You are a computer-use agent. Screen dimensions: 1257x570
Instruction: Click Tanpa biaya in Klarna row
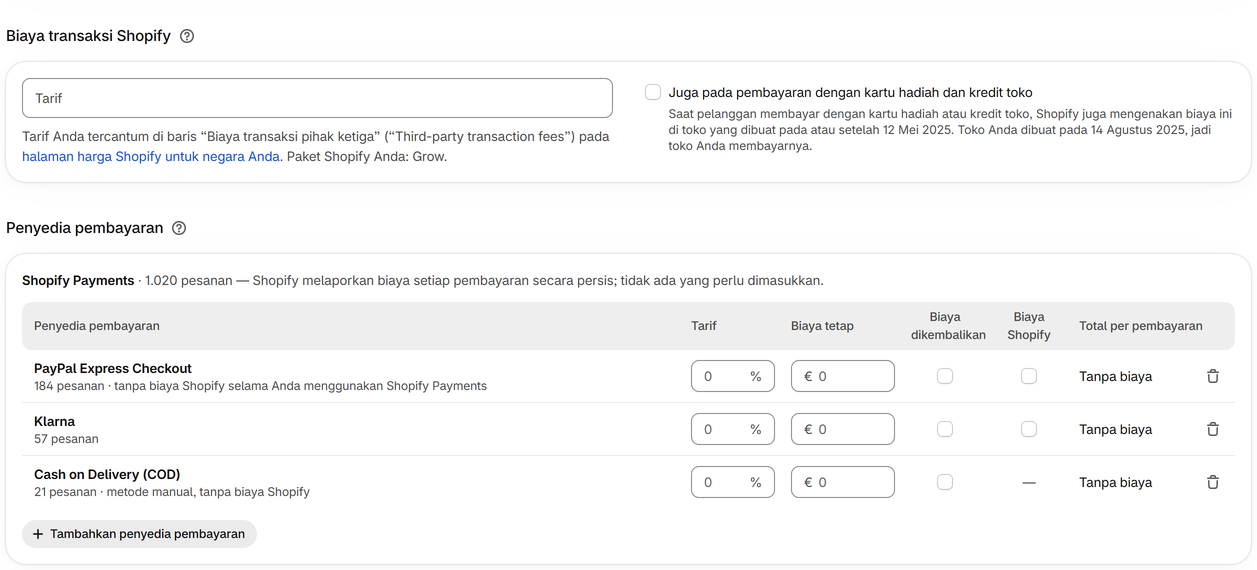1115,429
